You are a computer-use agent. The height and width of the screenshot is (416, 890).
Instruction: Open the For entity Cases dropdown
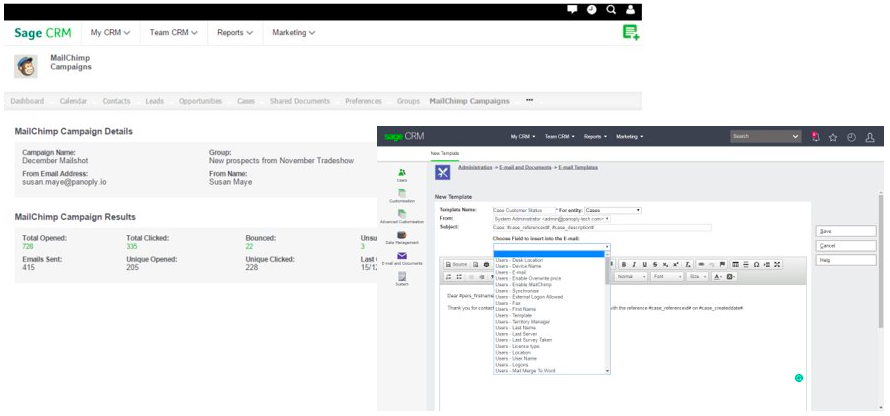pyautogui.click(x=613, y=210)
